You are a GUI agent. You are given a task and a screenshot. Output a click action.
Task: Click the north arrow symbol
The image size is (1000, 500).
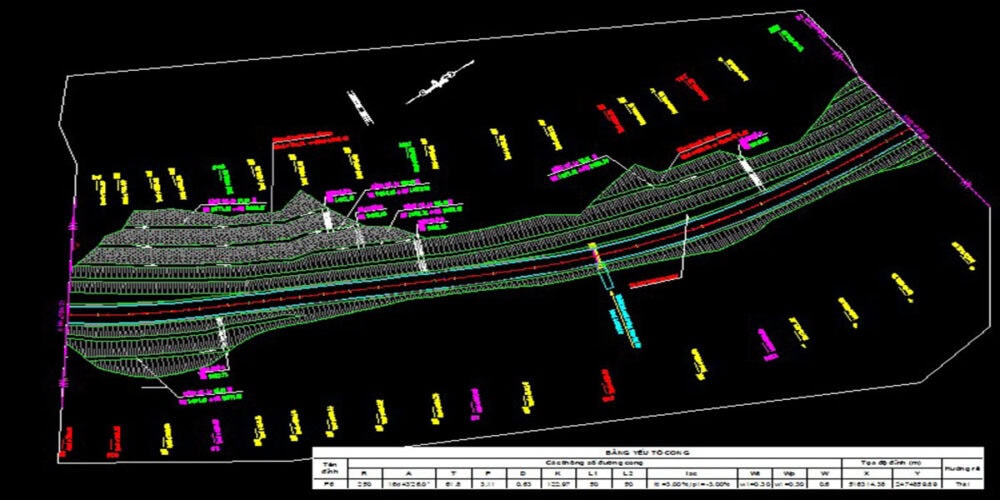pyautogui.click(x=438, y=87)
